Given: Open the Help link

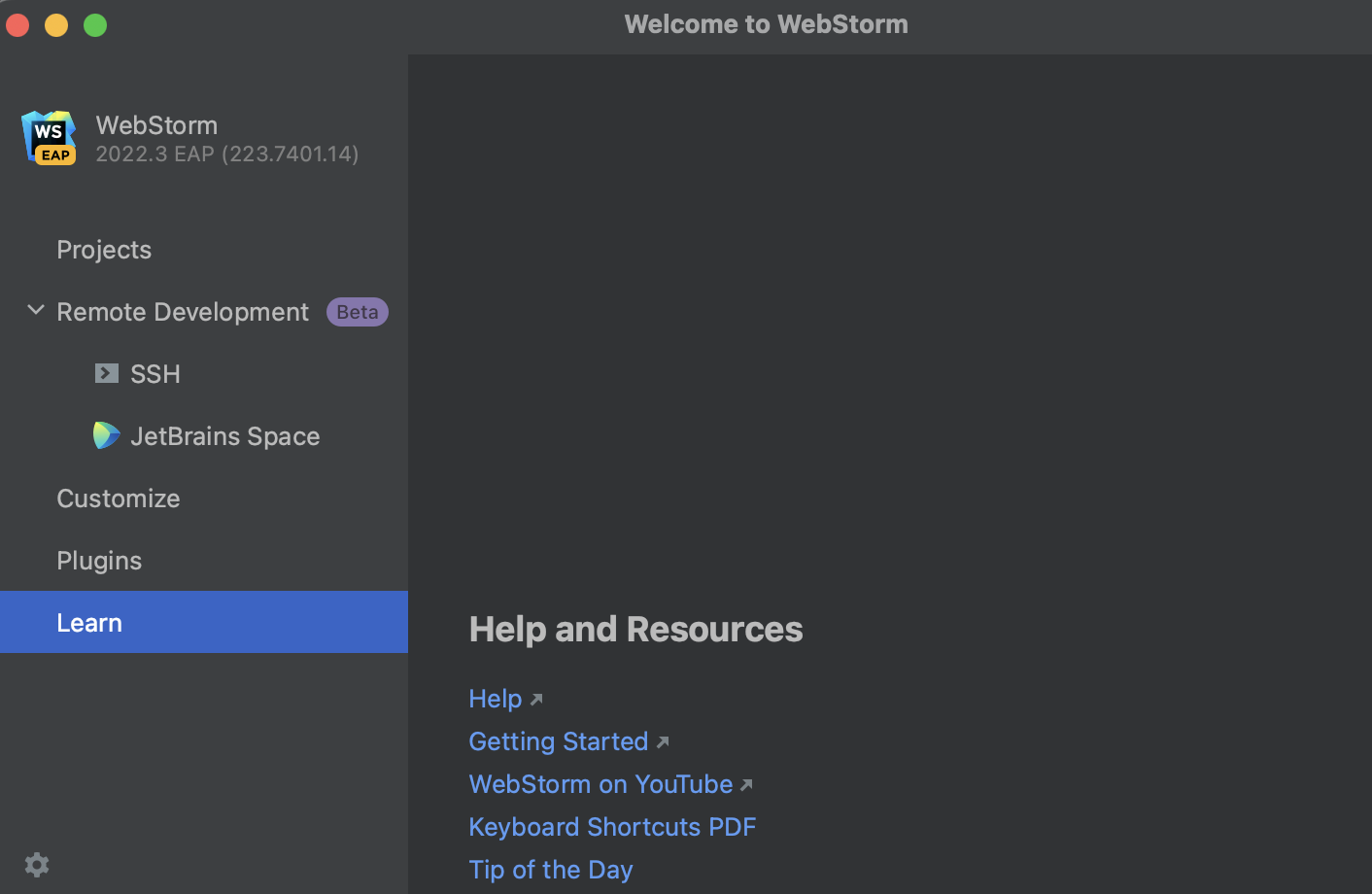Looking at the screenshot, I should pos(496,699).
